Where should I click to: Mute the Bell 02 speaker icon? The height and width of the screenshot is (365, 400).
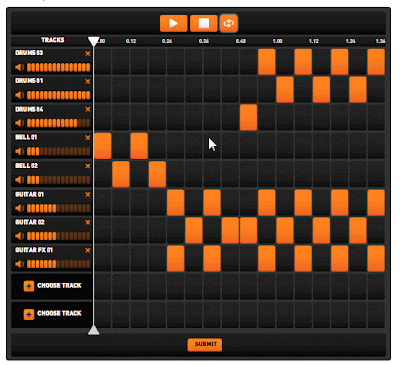[x=20, y=180]
